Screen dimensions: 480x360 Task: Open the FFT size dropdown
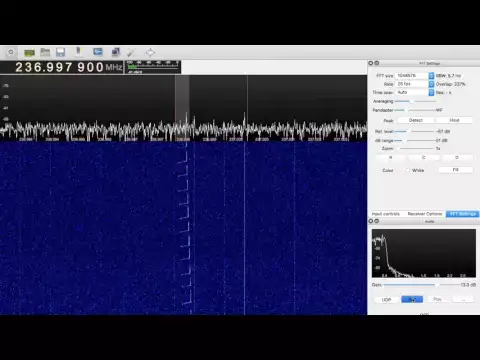(x=415, y=76)
